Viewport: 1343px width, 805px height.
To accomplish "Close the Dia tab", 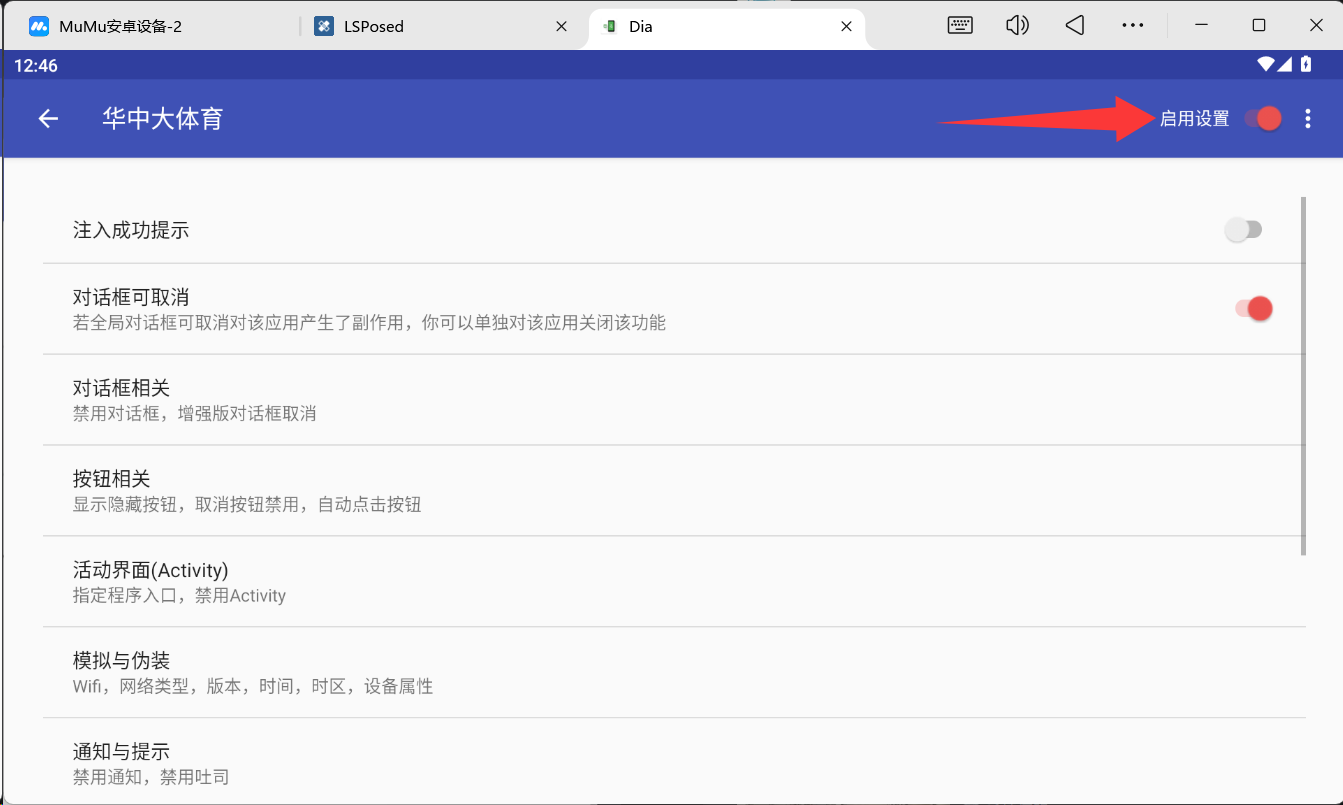I will coord(847,27).
